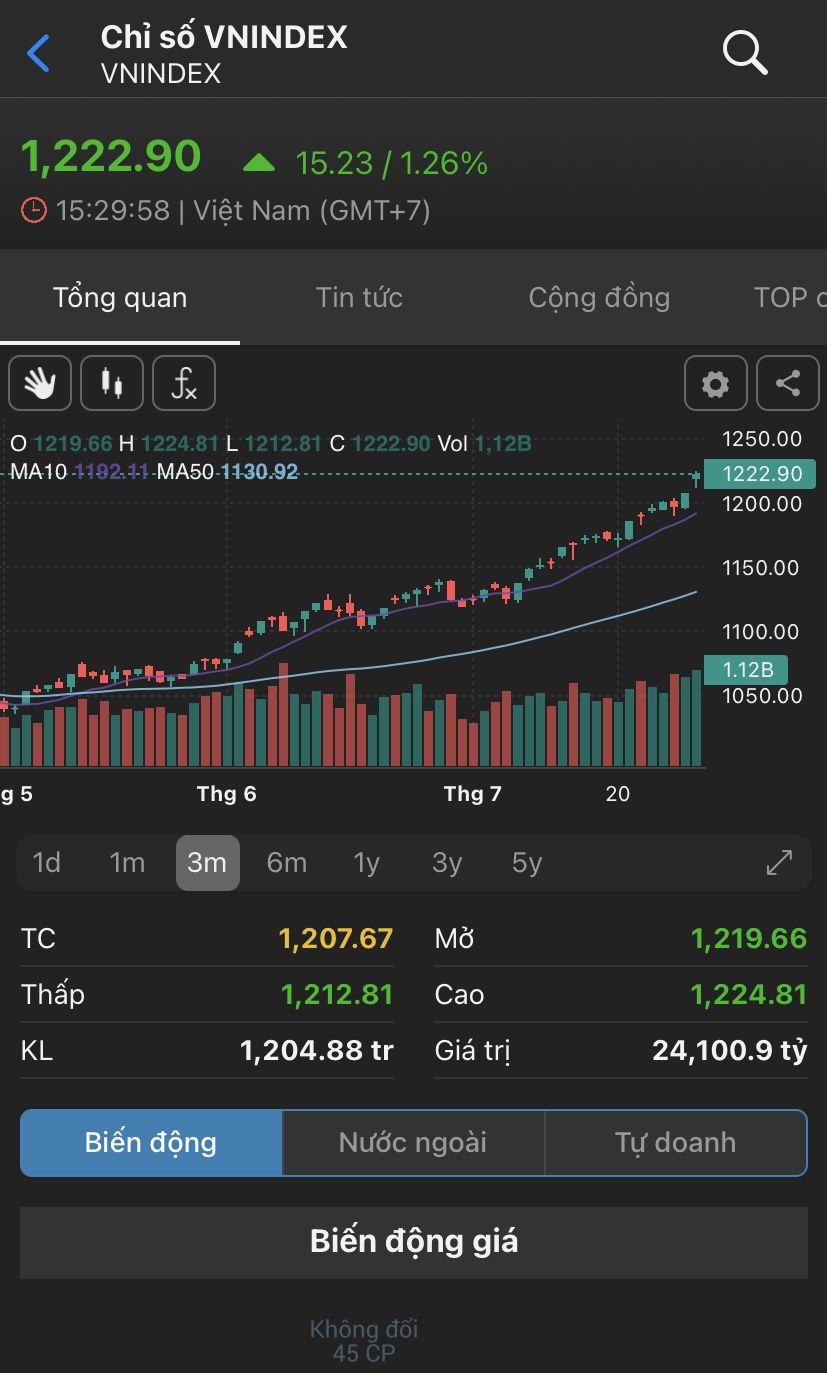Tap the Biến động segment button

click(151, 1143)
